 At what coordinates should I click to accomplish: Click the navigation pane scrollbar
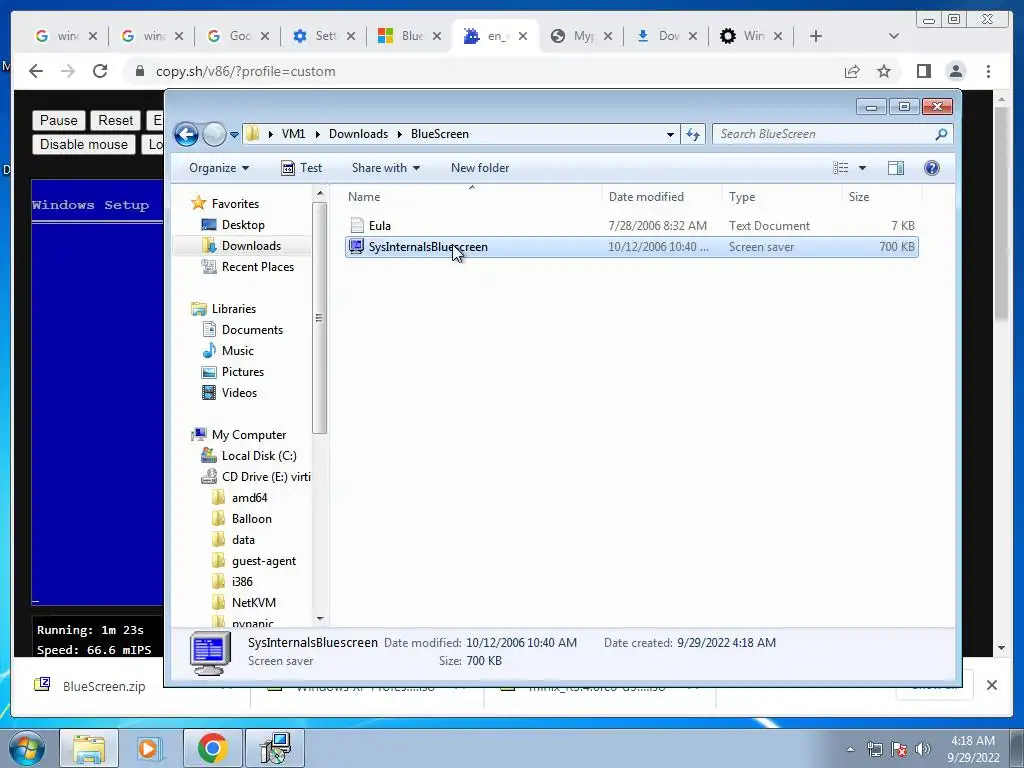pos(319,318)
